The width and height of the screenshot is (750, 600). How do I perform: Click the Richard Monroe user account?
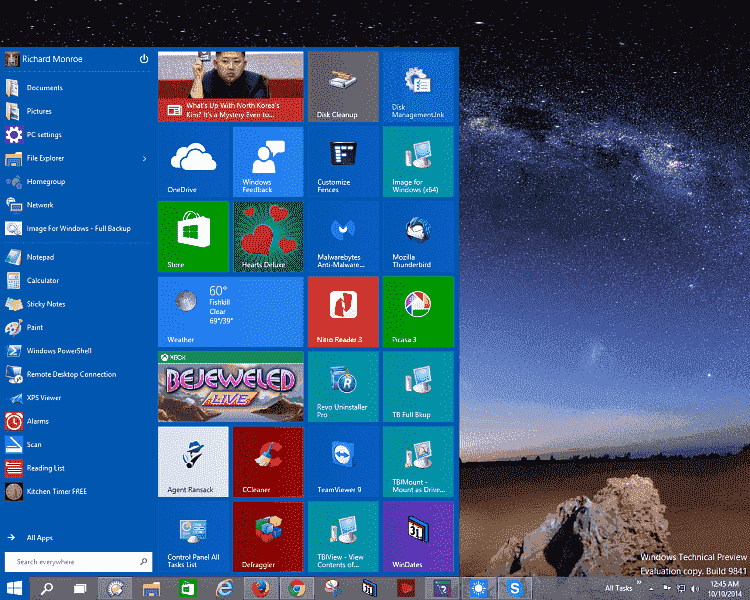(x=44, y=59)
